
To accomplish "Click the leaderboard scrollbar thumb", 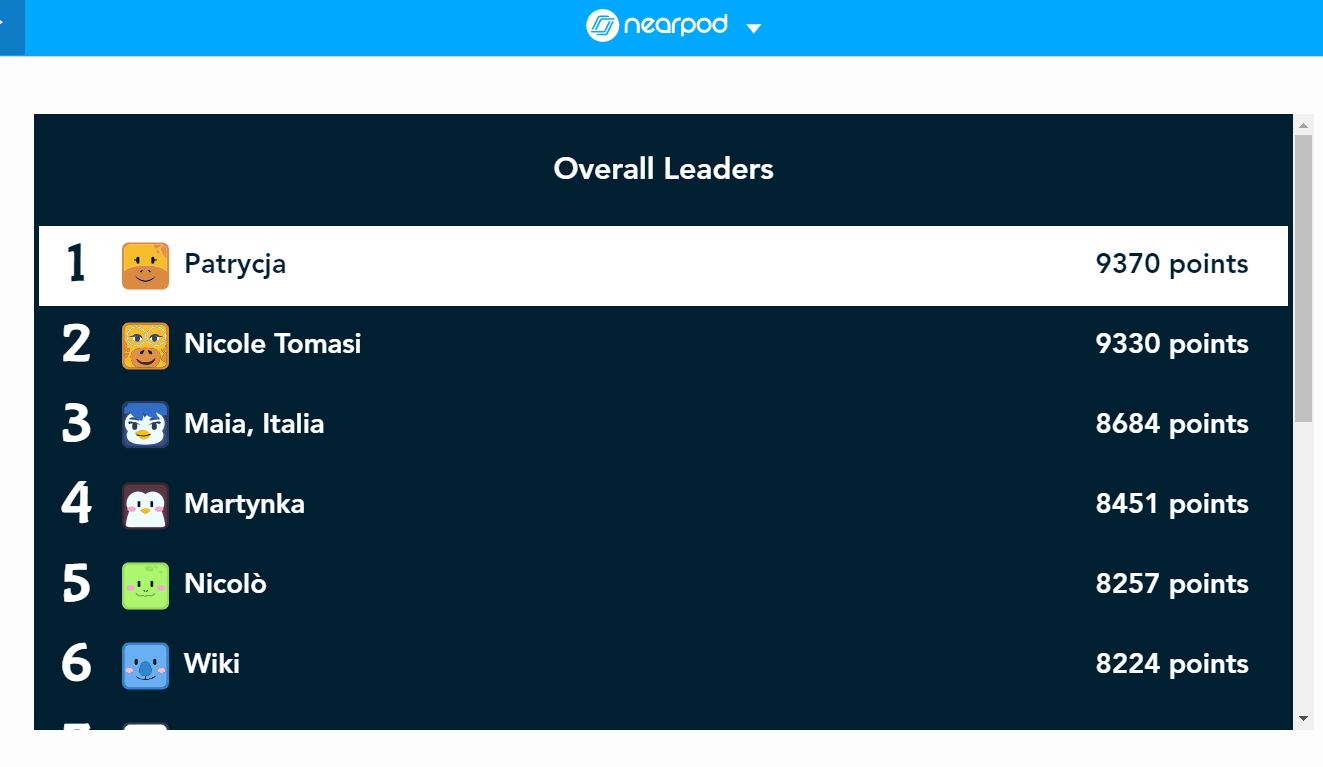I will (x=1303, y=277).
